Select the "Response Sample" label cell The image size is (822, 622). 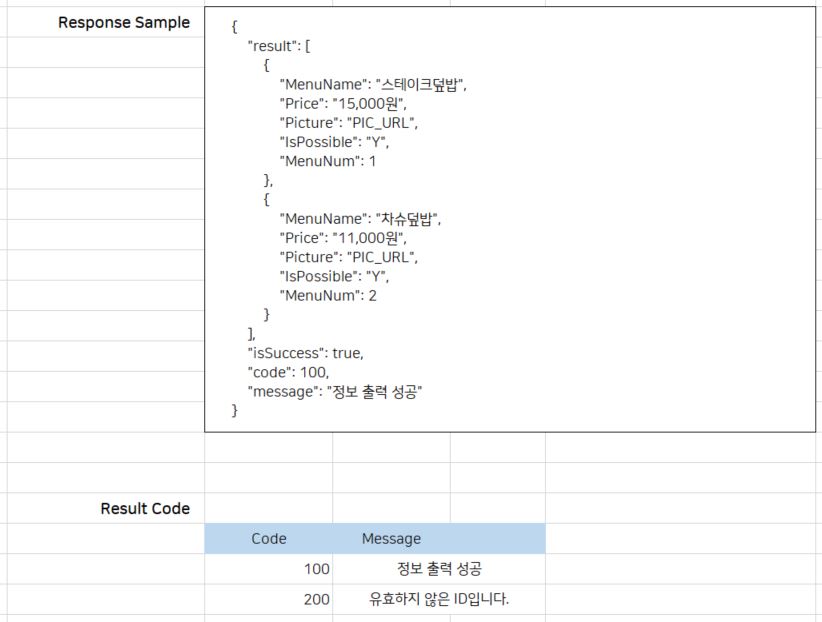pos(123,23)
